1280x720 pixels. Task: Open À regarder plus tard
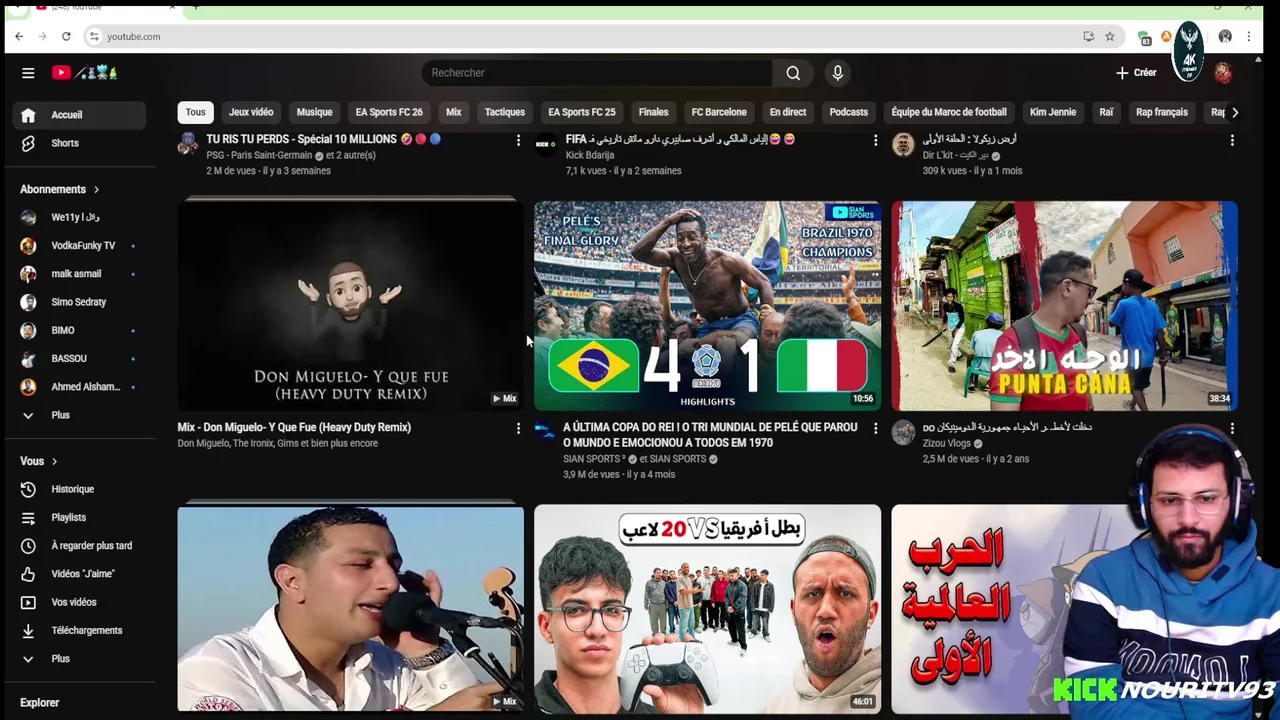click(80, 546)
